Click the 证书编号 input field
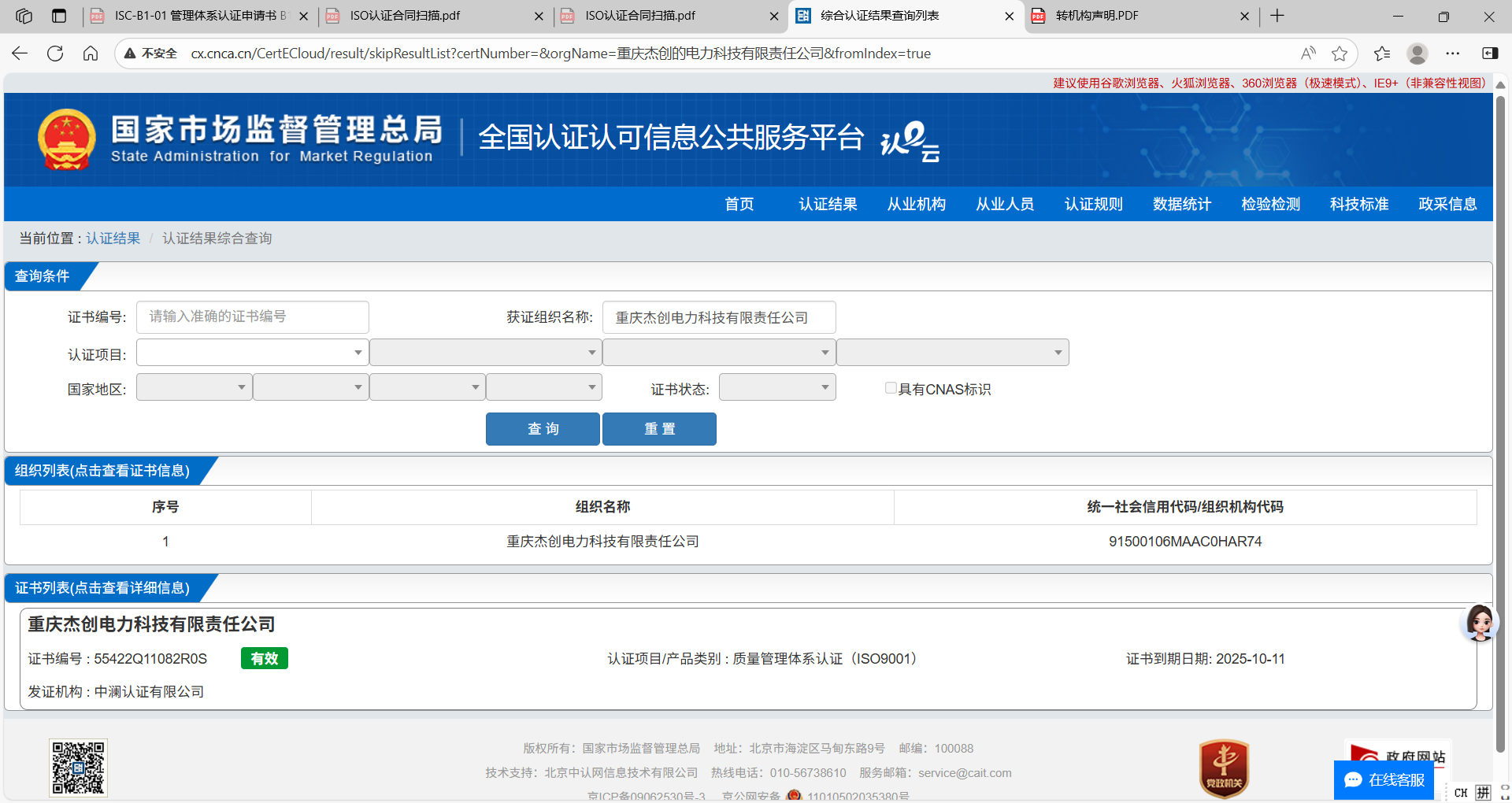The height and width of the screenshot is (803, 1512). 252,317
